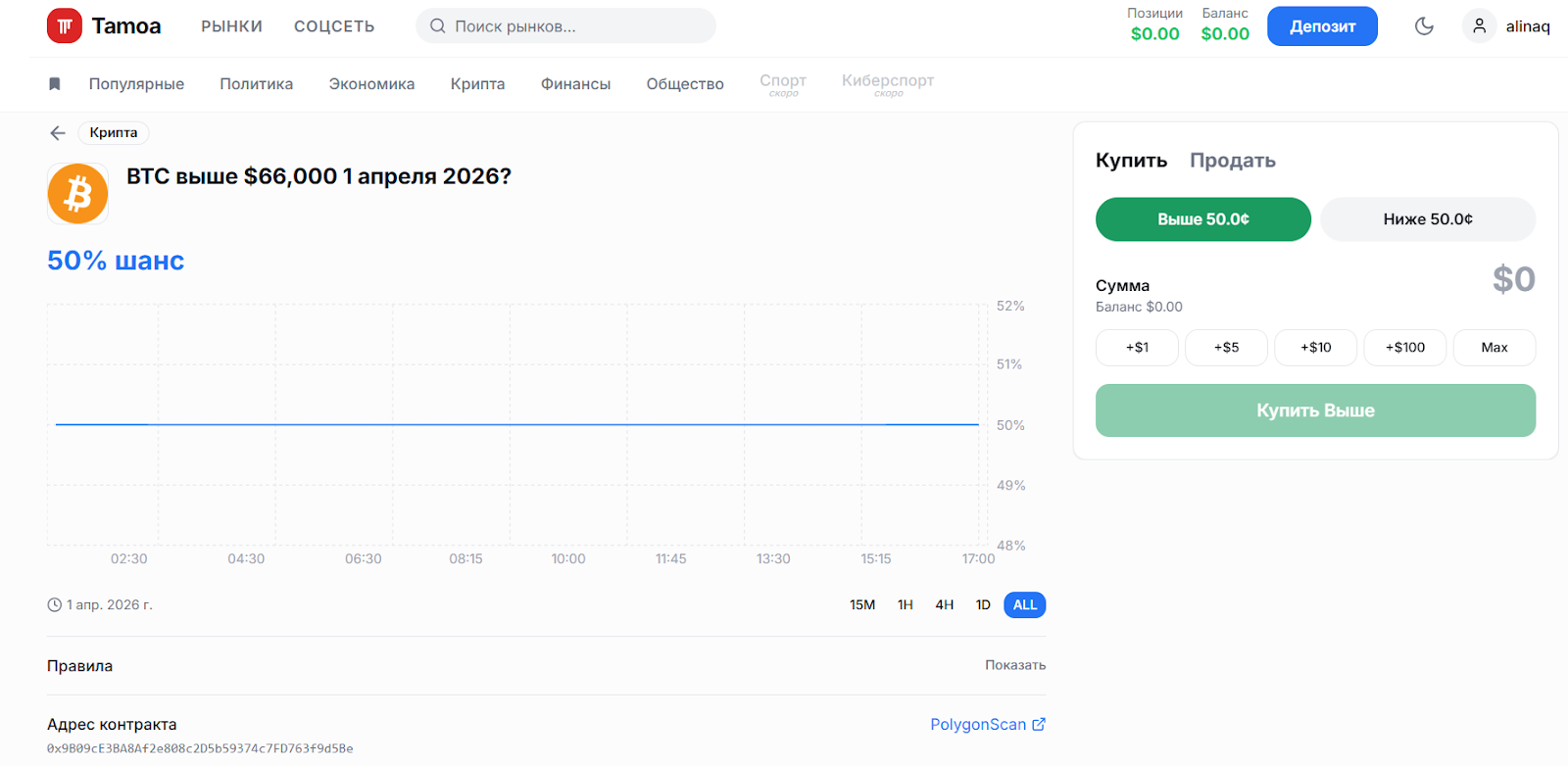Expand the Правила section with Показать
The image size is (1568, 766).
point(1014,665)
